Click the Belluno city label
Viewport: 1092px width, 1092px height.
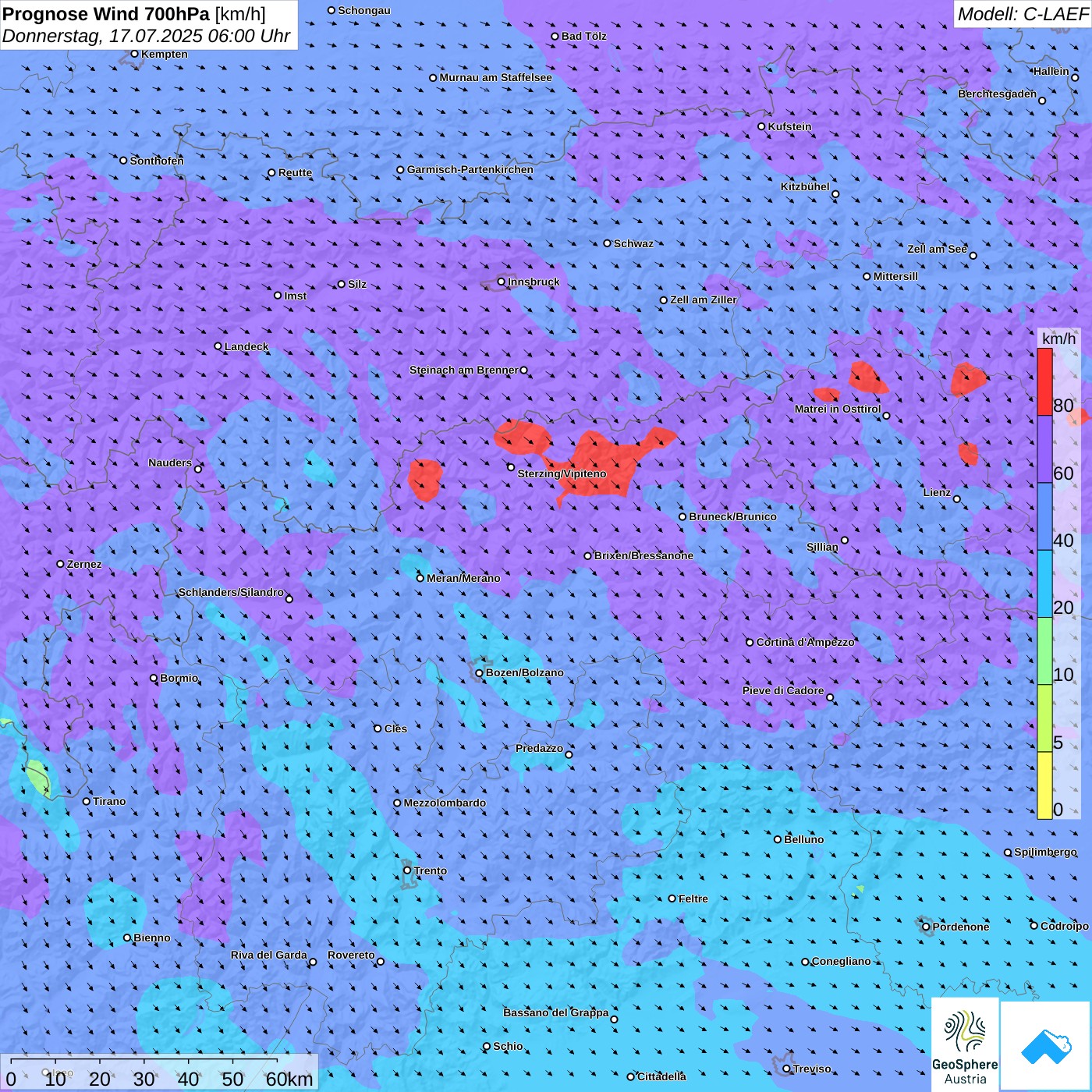[x=803, y=839]
